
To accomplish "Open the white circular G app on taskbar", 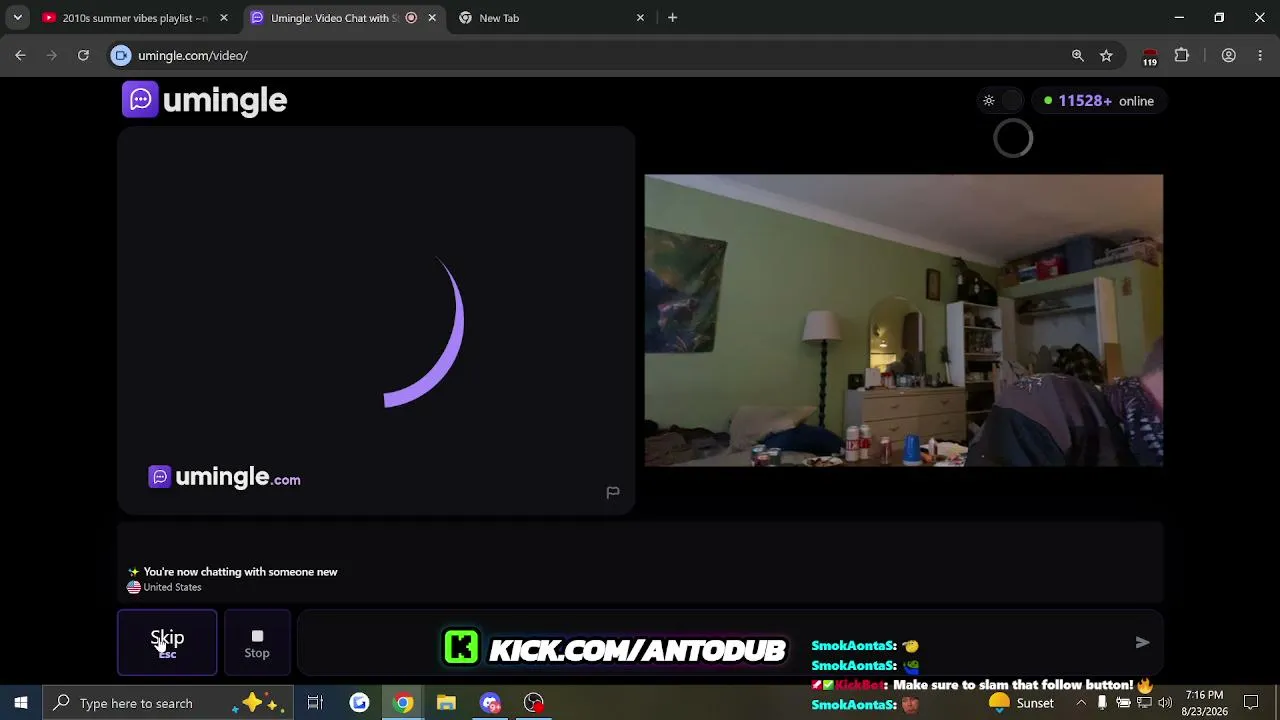I will coord(359,703).
